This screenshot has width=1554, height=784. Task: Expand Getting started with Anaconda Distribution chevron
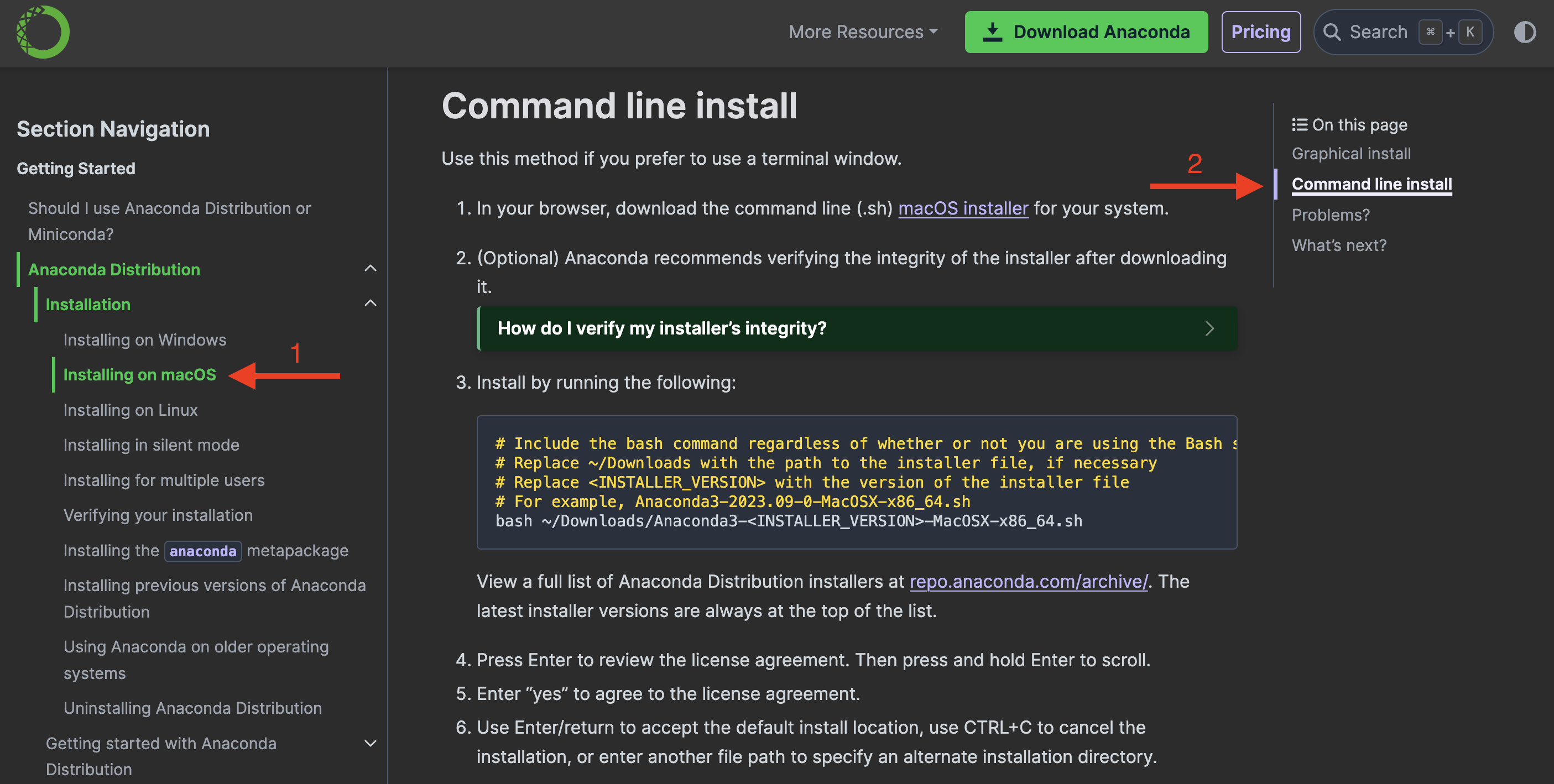[x=371, y=743]
